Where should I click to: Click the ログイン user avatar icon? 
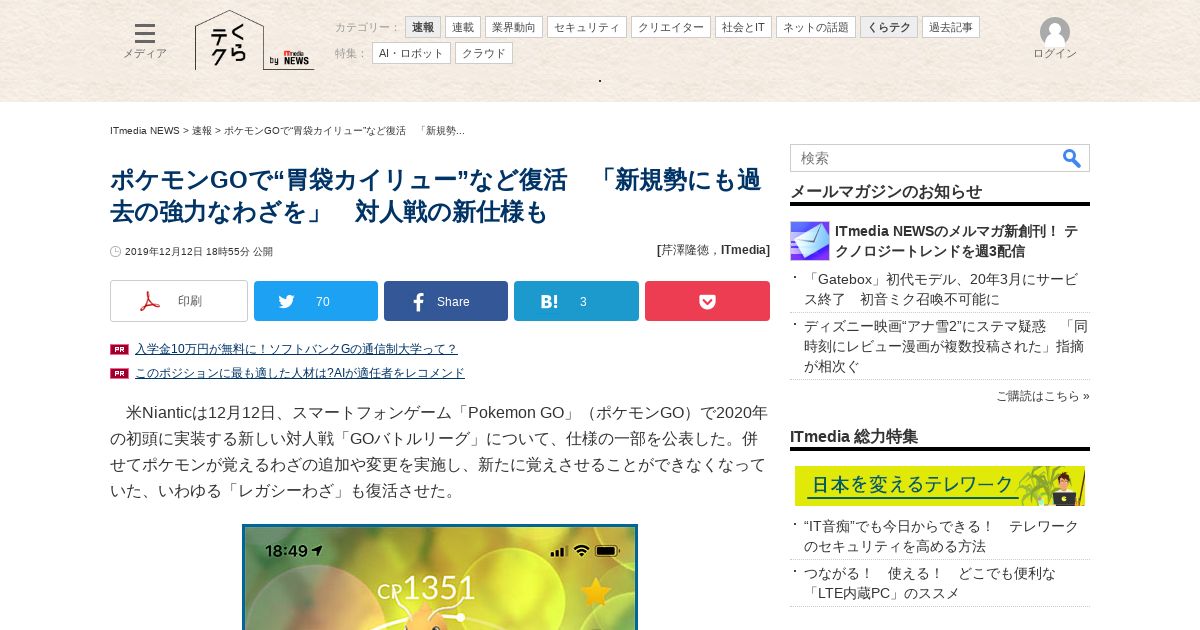(1055, 32)
